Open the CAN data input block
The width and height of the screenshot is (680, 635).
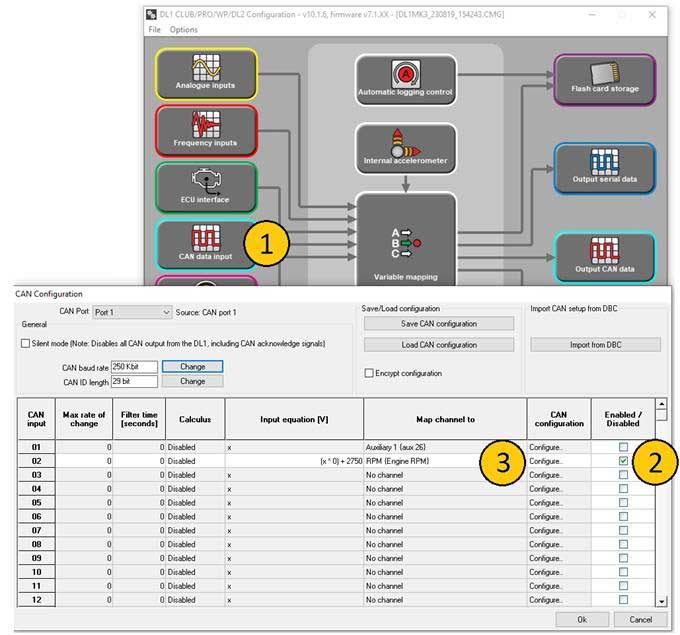206,245
